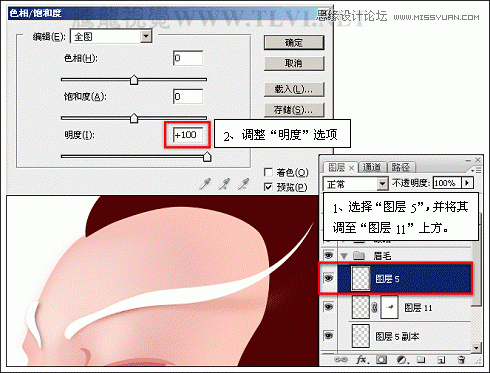Click the 色相 hue slider handle
490x373 pixels.
click(134, 80)
